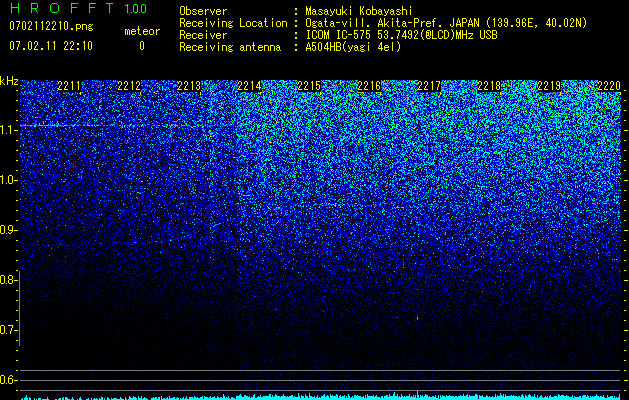629x400 pixels.
Task: Click the small bright echo dot near 0.72 kHz
Action: point(417,318)
